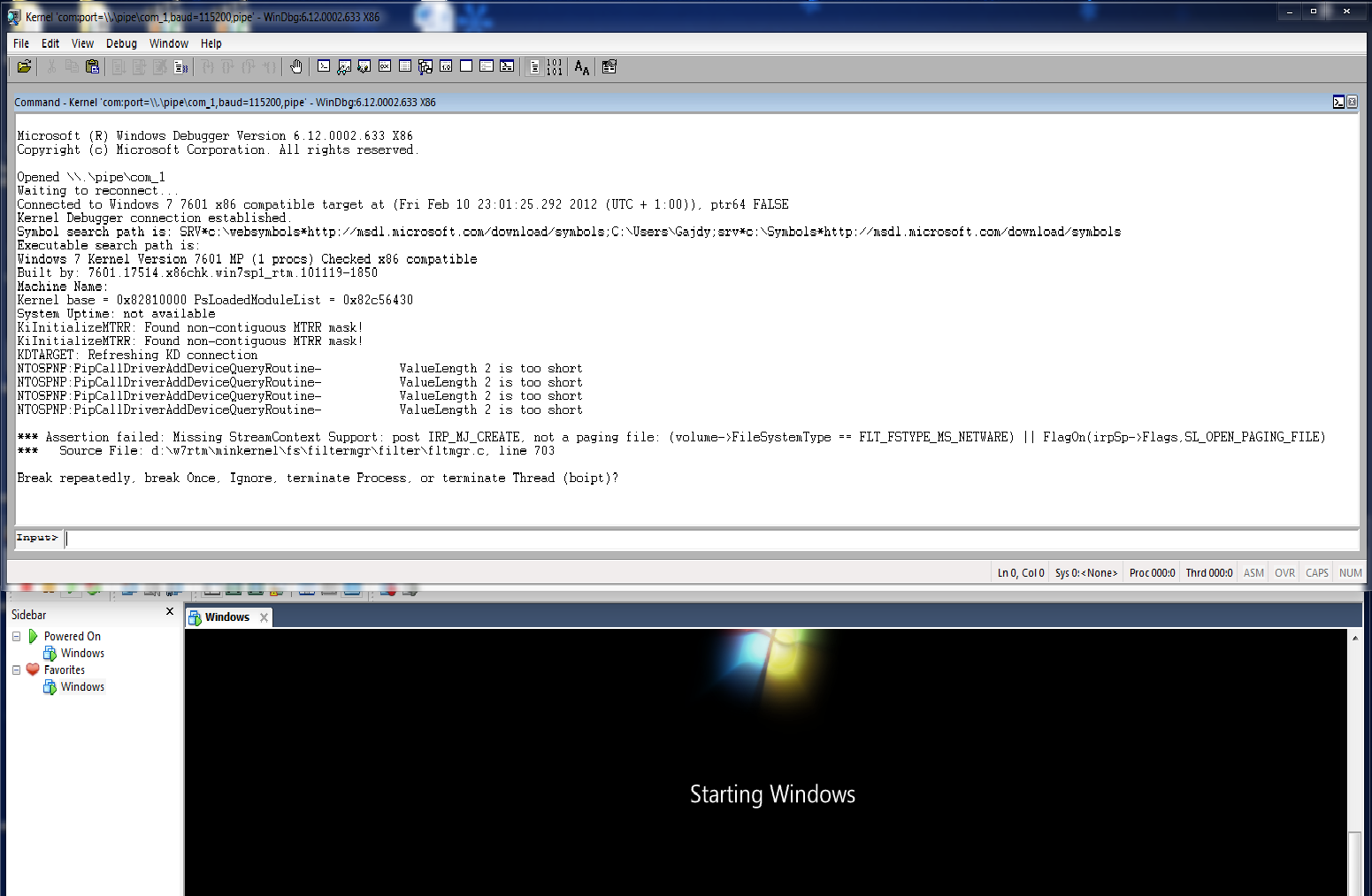
Task: Click the command Input text field
Action: point(711,538)
